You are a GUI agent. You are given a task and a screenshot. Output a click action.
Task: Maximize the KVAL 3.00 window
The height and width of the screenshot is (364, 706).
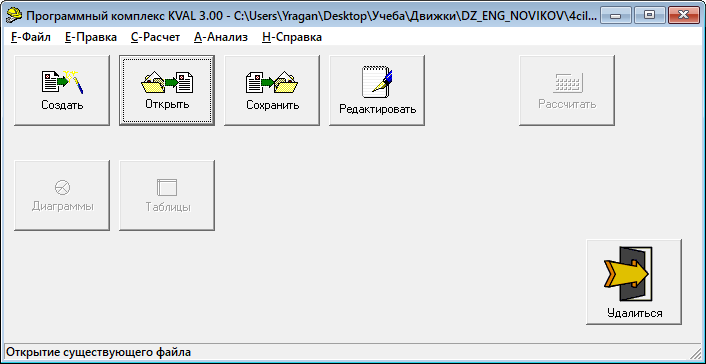tap(649, 15)
